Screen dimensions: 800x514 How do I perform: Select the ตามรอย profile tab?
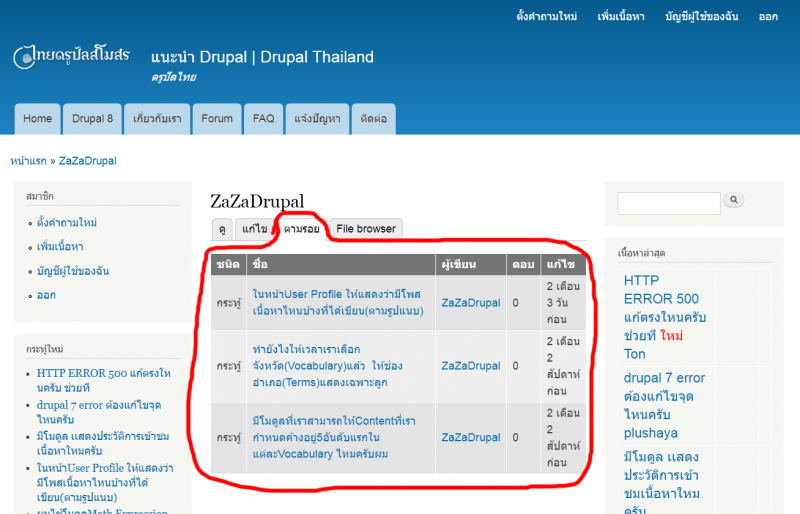(302, 229)
